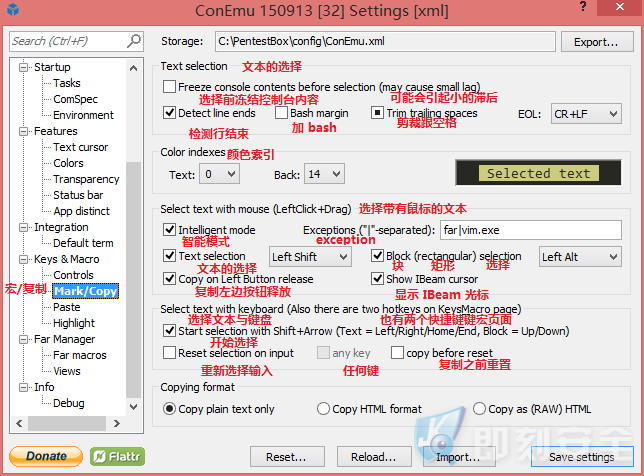Collapse the Info tree node
The height and width of the screenshot is (476, 644).
click(x=24, y=387)
